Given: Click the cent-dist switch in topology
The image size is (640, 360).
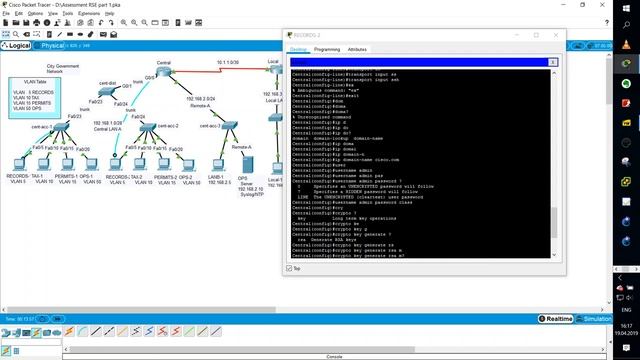Looking at the screenshot, I should 107,92.
